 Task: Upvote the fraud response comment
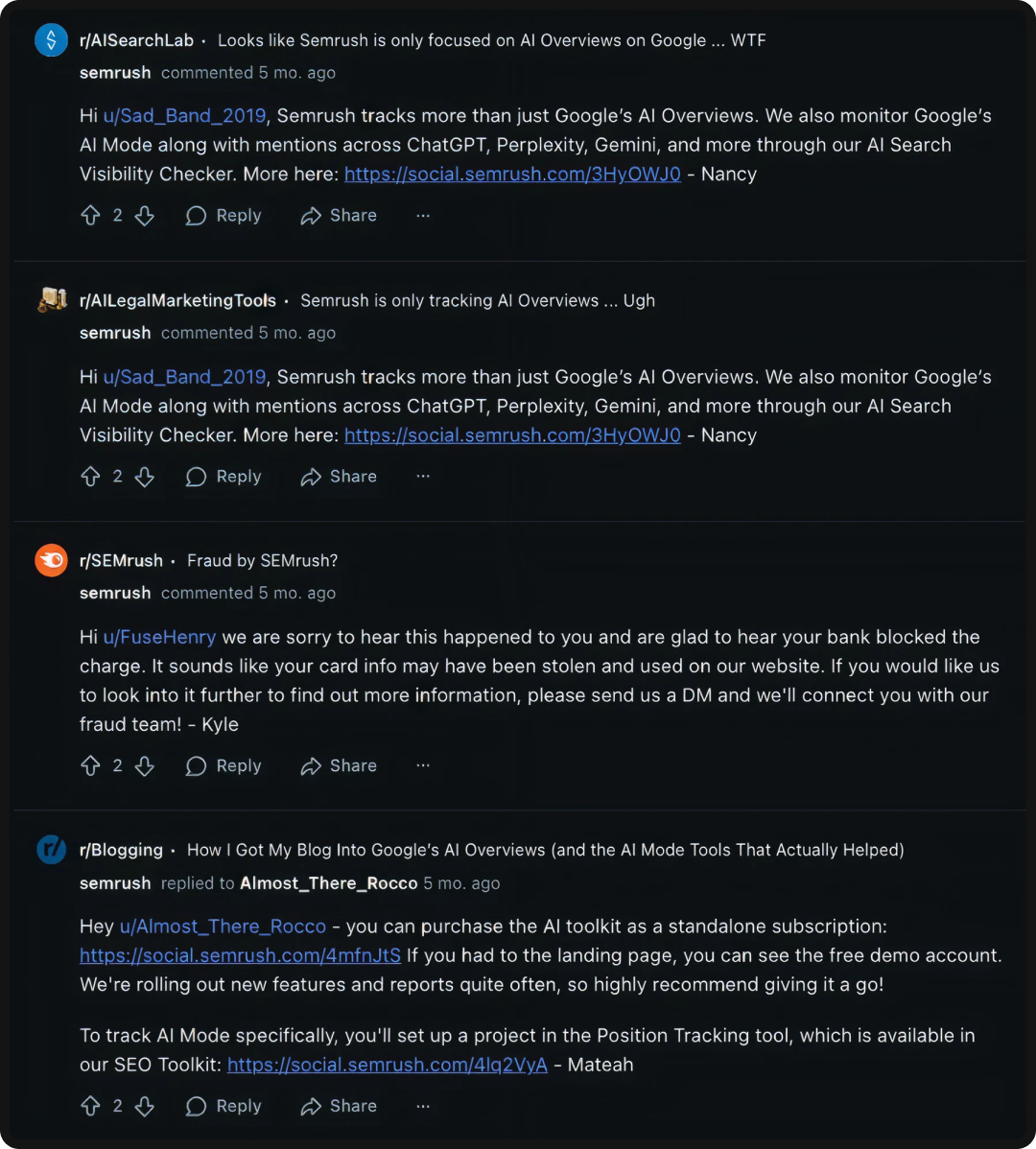(x=89, y=765)
